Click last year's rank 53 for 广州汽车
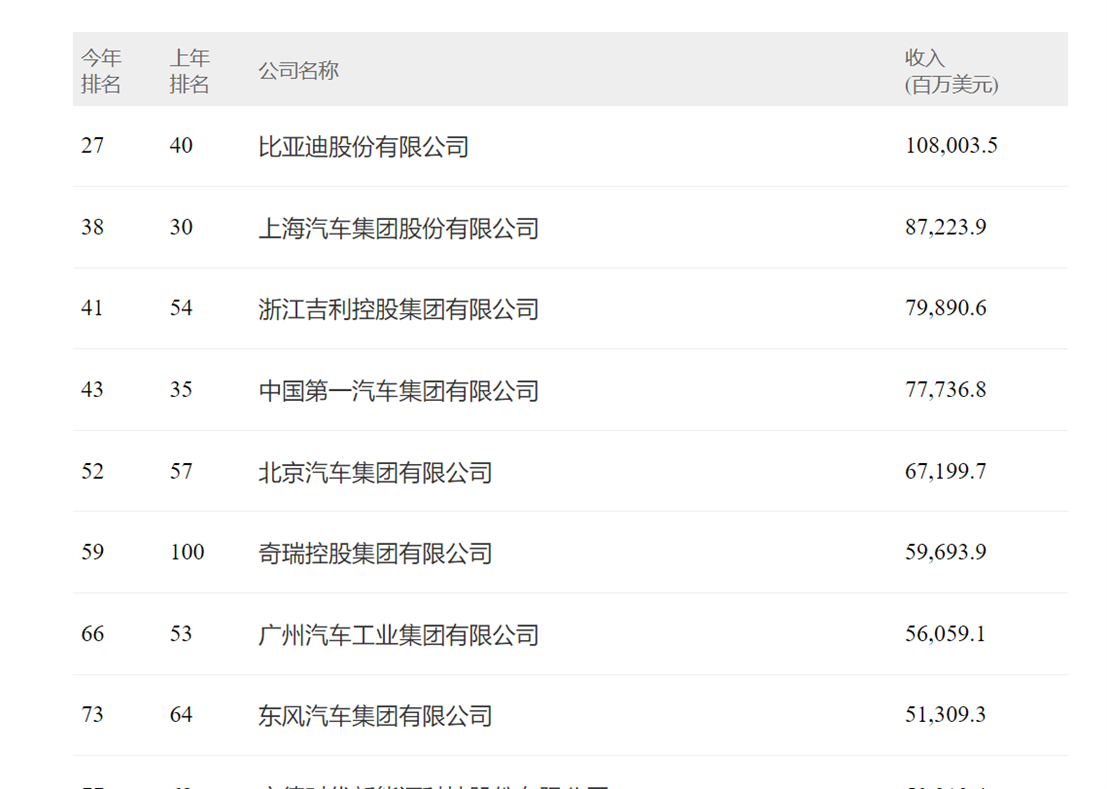The width and height of the screenshot is (1107, 789). (x=181, y=634)
